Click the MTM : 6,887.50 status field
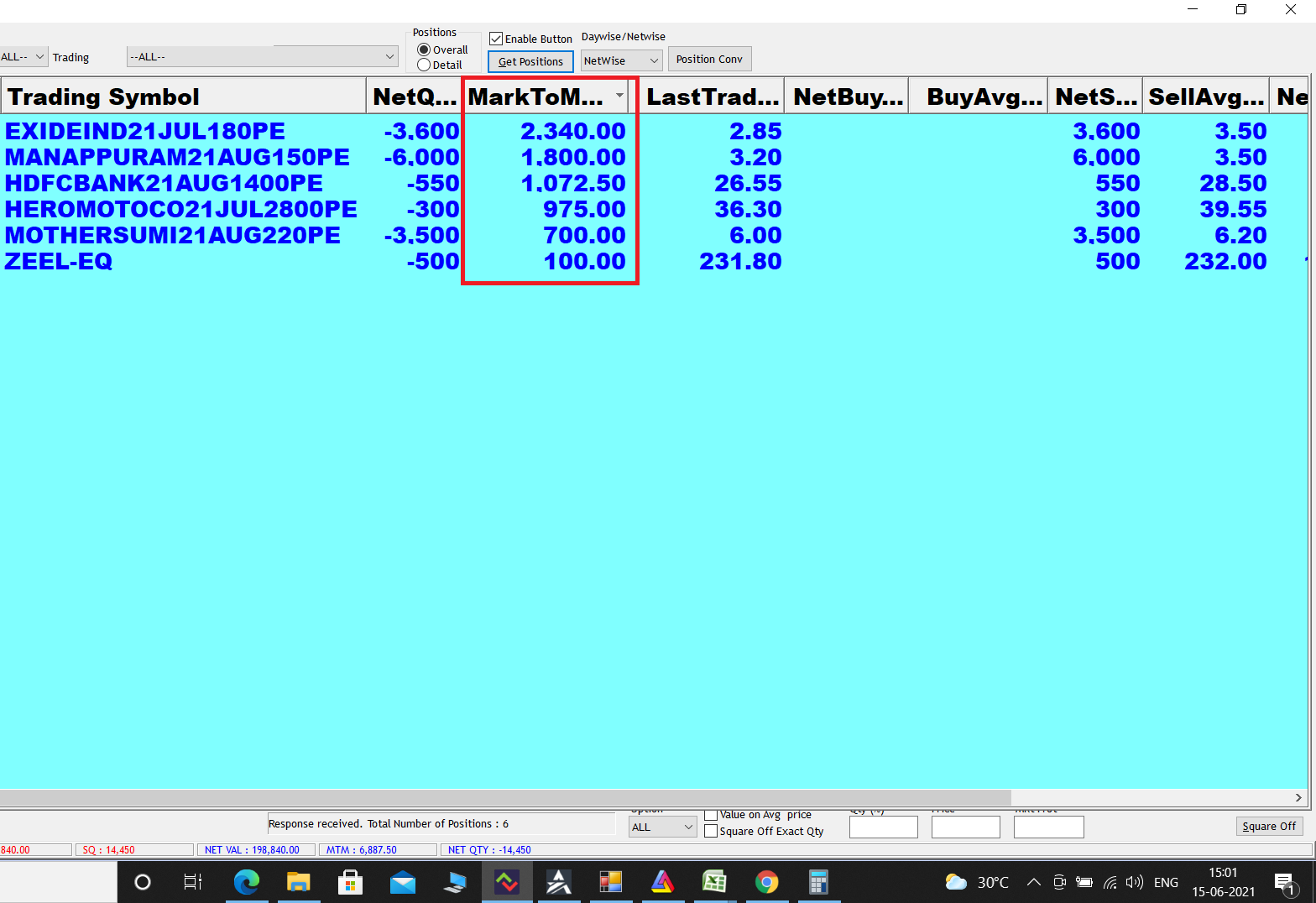1316x903 pixels. click(x=379, y=850)
